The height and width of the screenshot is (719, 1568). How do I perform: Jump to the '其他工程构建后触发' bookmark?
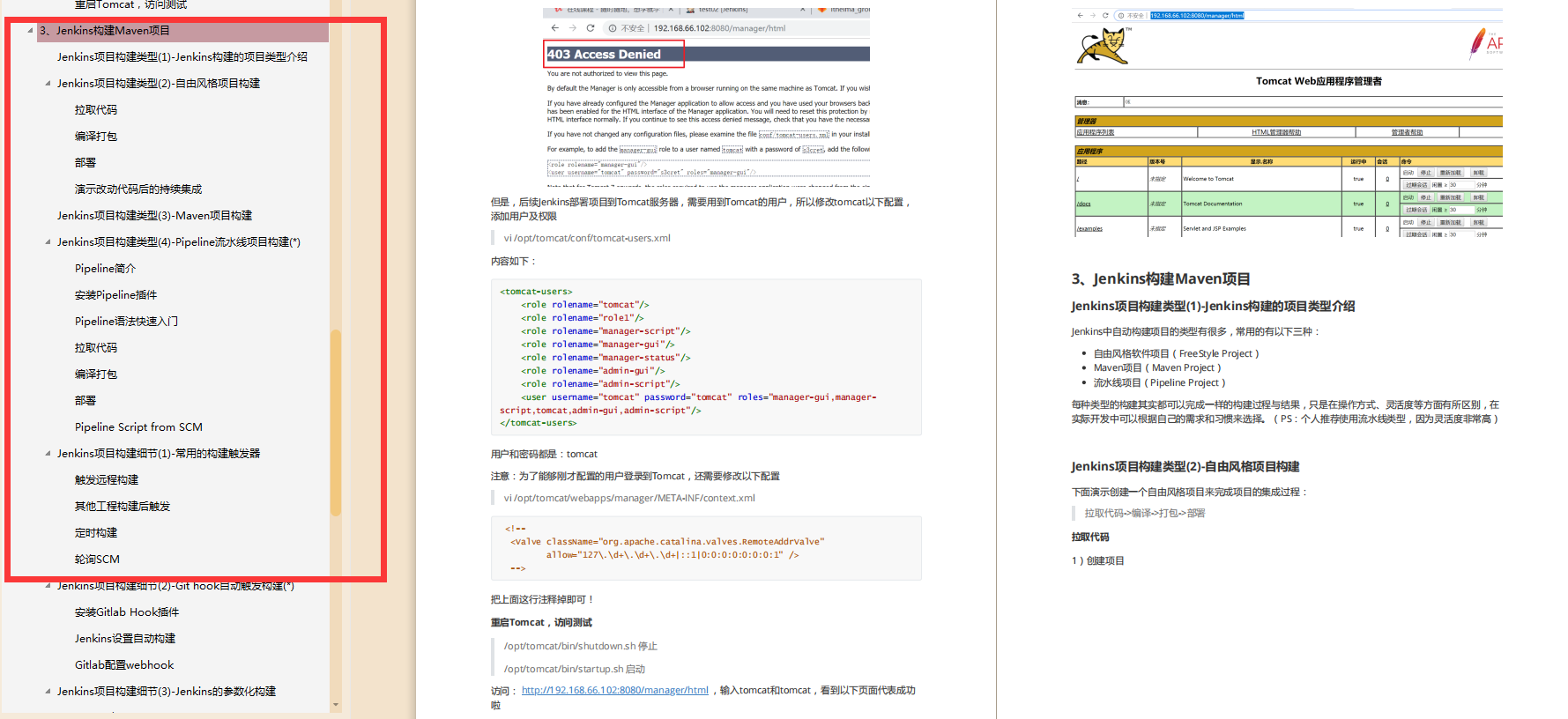[x=123, y=506]
